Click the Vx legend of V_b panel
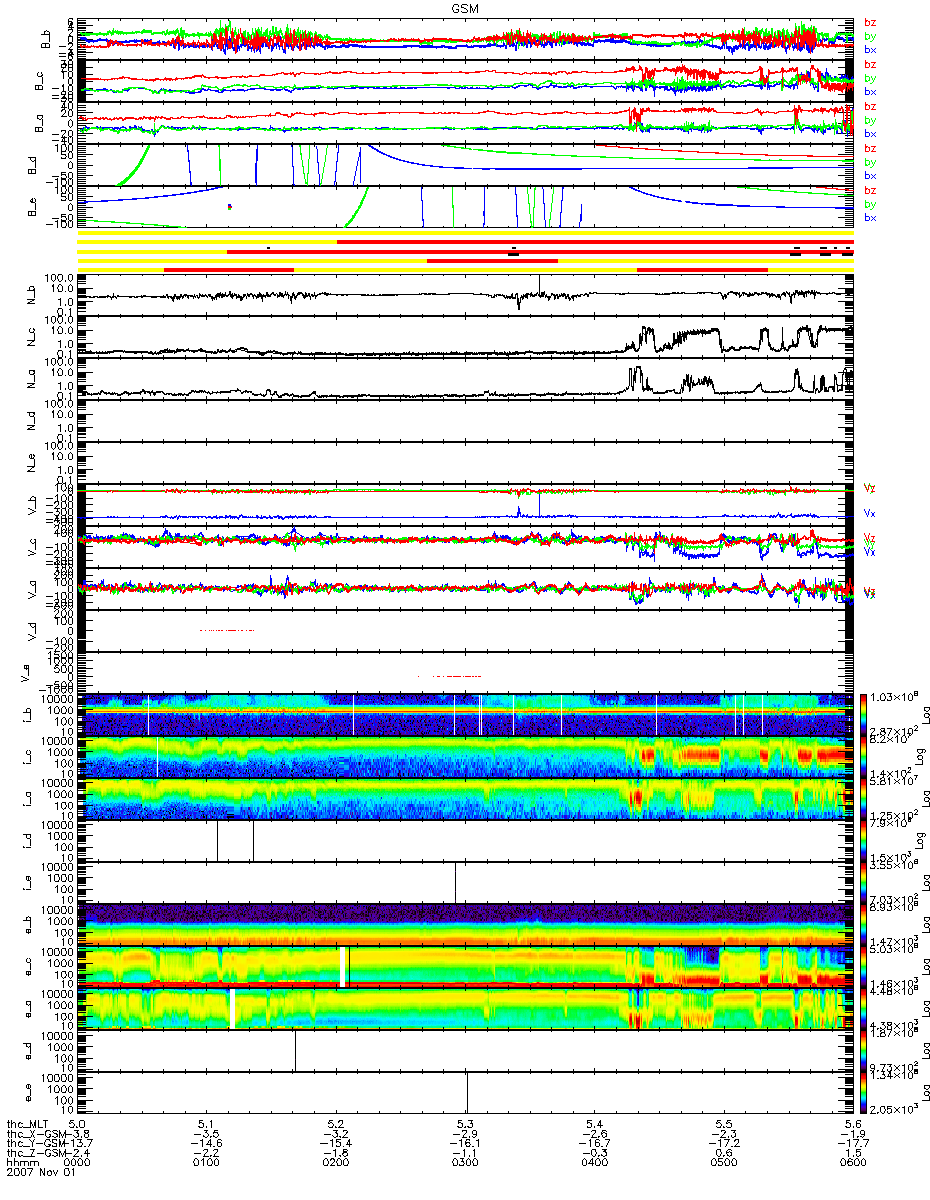 click(x=870, y=513)
